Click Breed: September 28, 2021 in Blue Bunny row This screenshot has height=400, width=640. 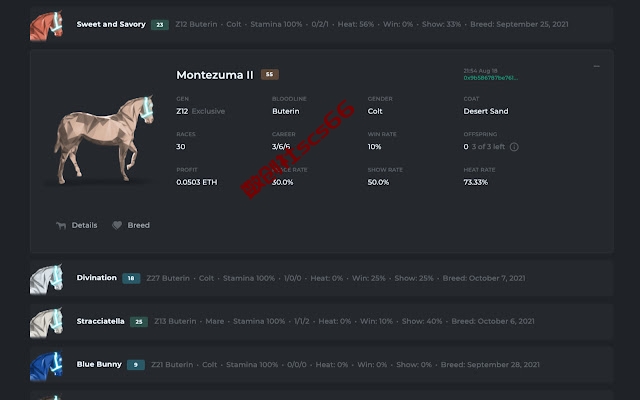point(490,365)
